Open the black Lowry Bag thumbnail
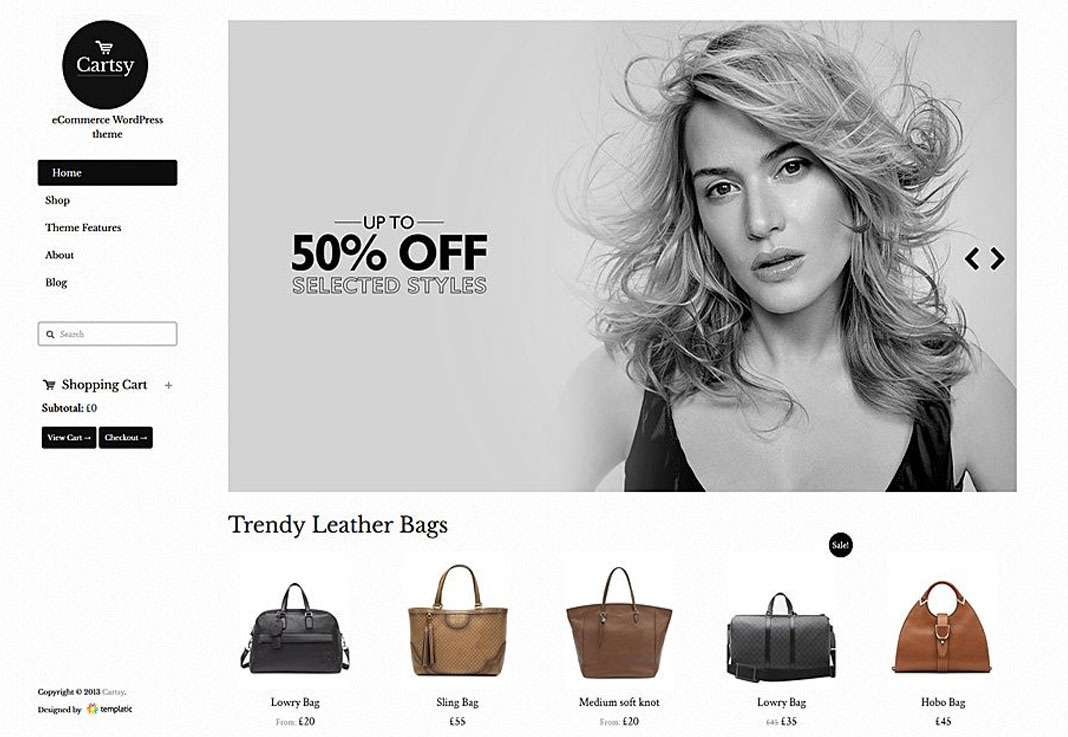 (295, 629)
